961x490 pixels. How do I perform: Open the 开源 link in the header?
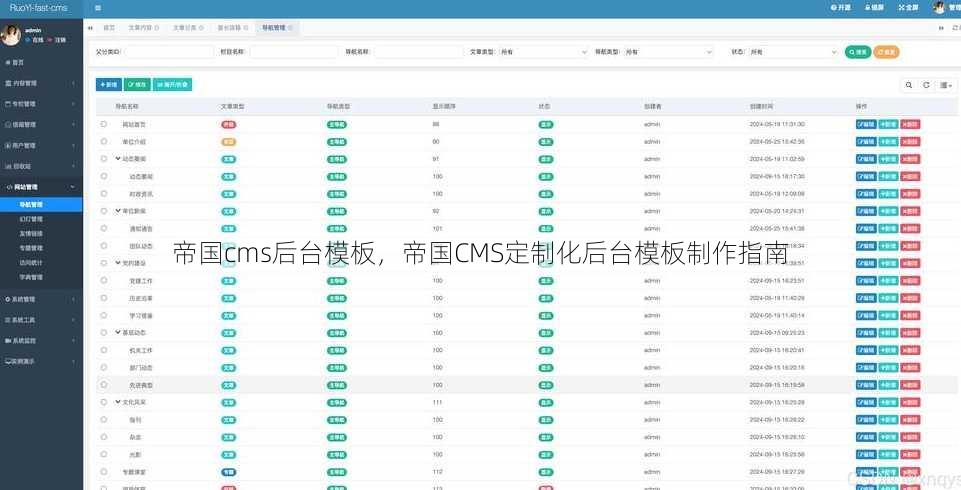(x=840, y=8)
